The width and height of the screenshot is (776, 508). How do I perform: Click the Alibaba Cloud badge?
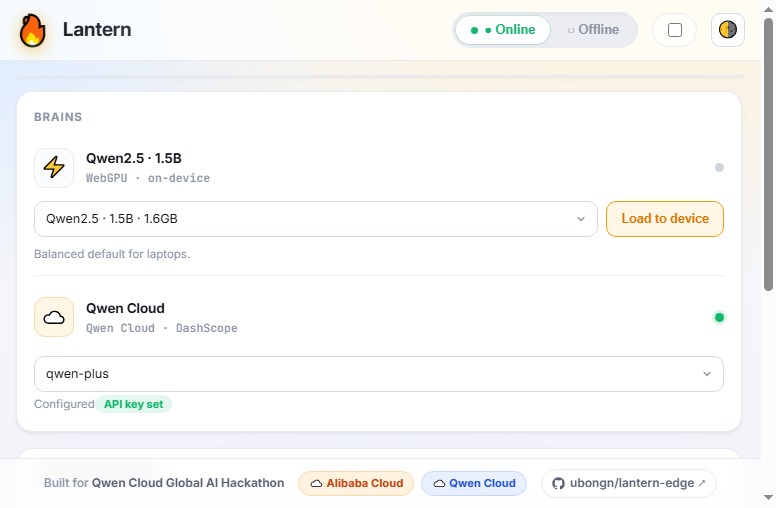[356, 483]
